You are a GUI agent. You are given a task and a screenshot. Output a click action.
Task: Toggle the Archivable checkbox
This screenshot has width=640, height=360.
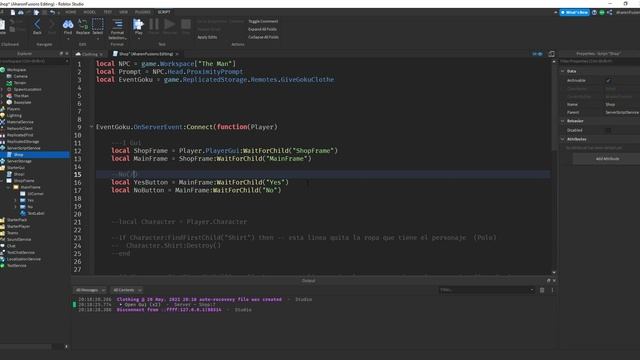[608, 81]
